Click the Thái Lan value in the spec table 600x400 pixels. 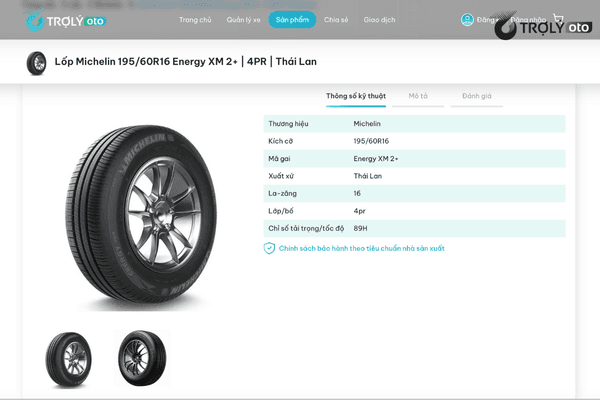pyautogui.click(x=368, y=176)
